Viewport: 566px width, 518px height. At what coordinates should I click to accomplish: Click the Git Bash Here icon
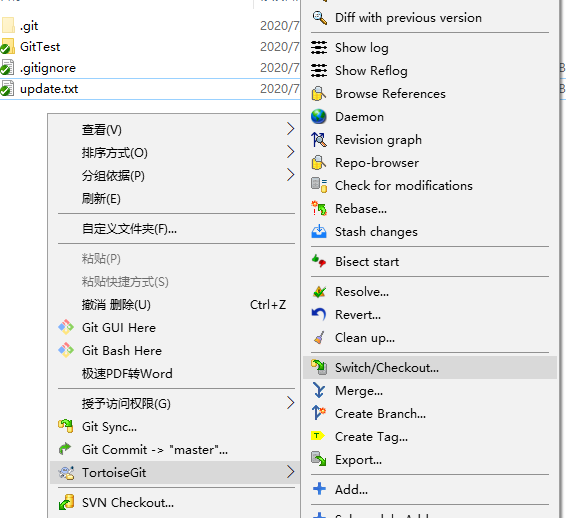coord(66,350)
